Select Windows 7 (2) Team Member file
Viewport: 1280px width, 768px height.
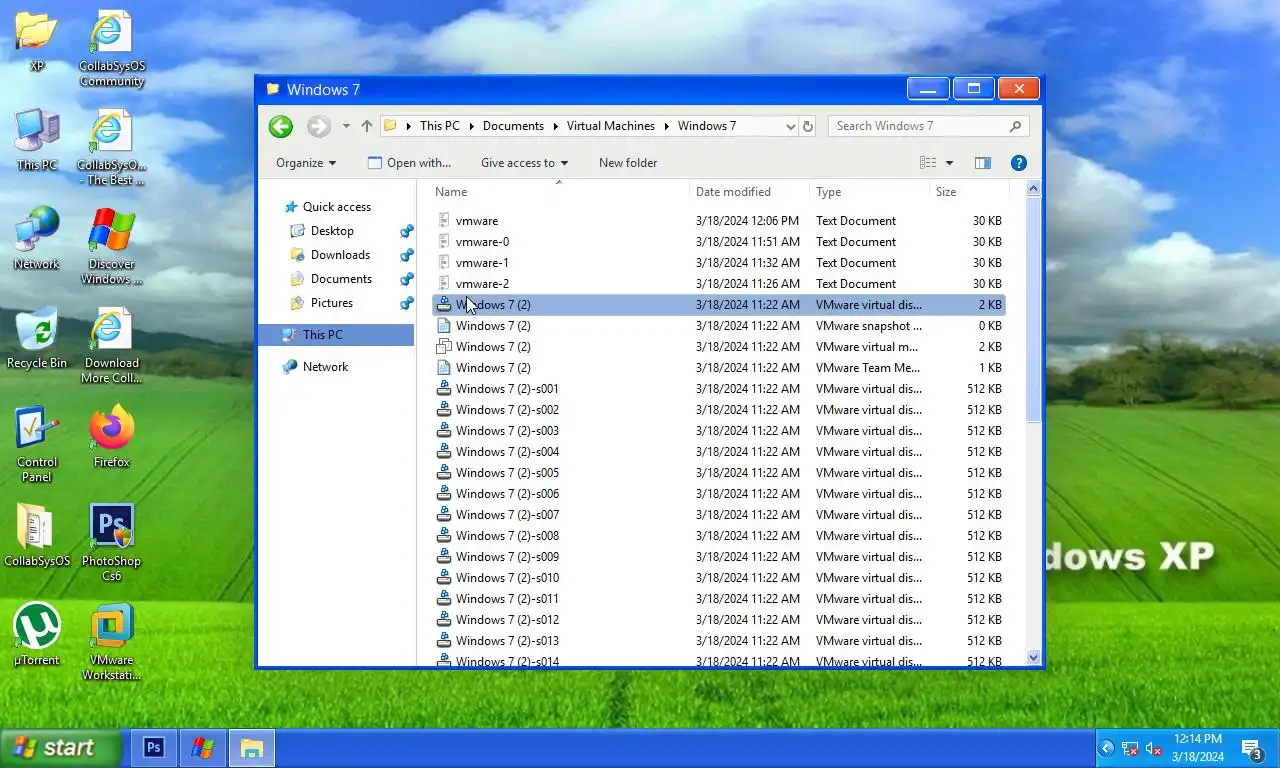click(718, 368)
